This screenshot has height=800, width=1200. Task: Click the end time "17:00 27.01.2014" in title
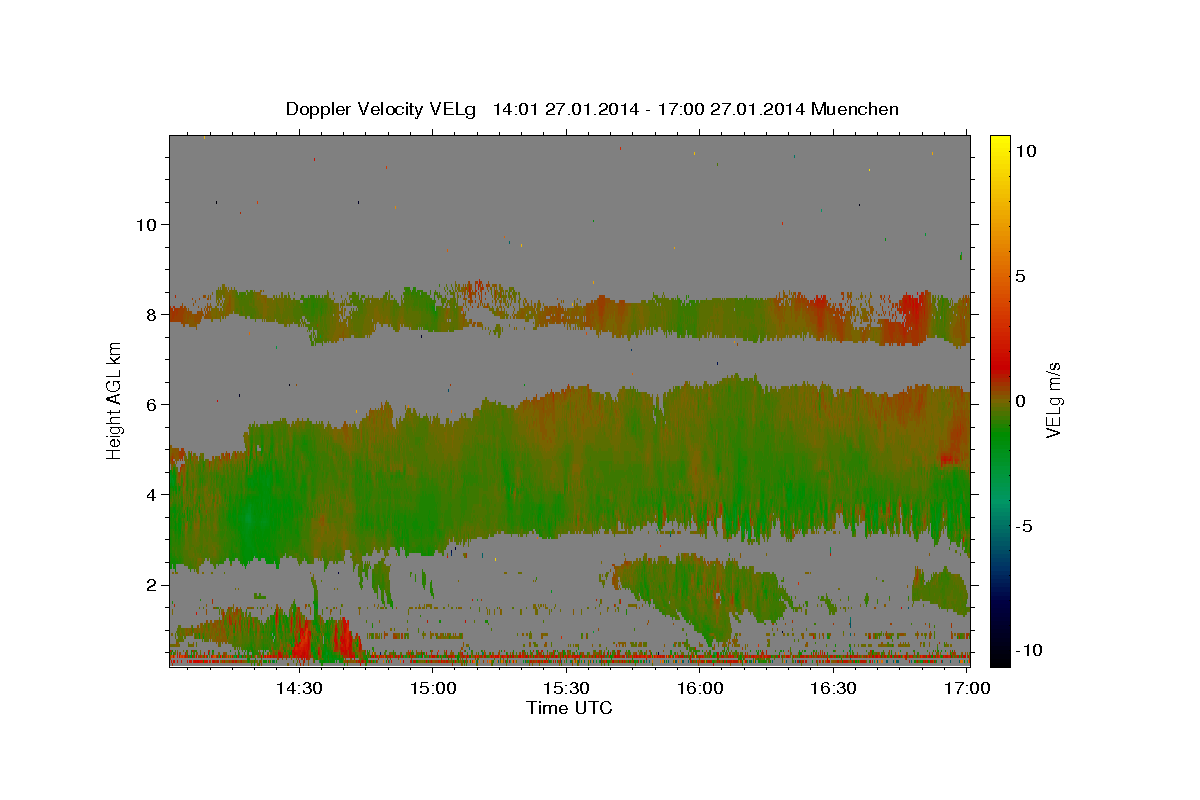point(731,109)
